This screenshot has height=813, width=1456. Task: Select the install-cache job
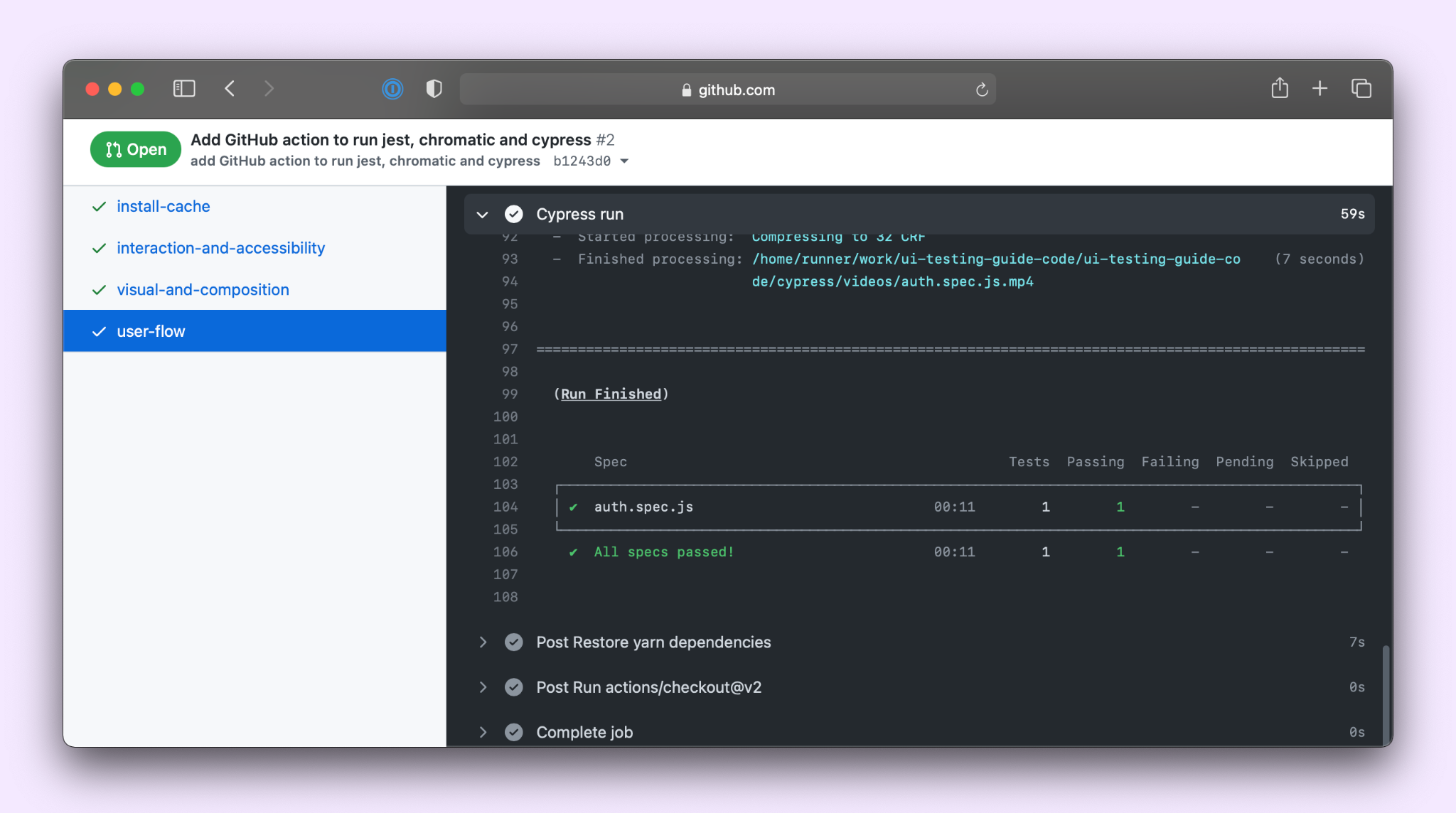(x=164, y=206)
